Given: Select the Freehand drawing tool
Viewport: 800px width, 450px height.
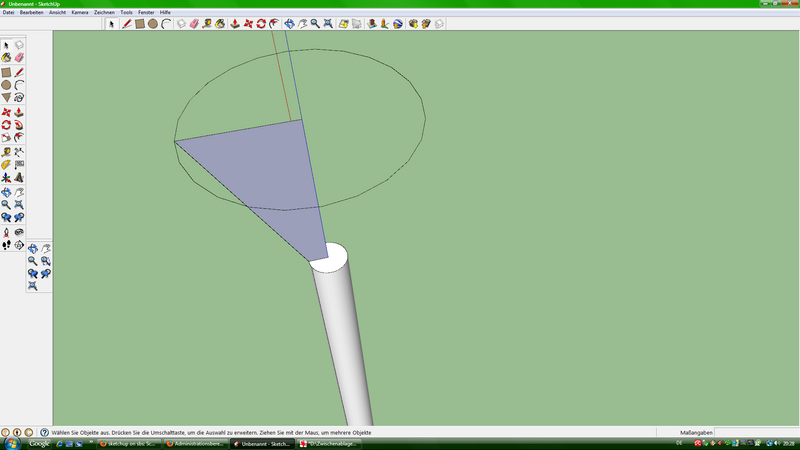Looking at the screenshot, I should (19, 98).
